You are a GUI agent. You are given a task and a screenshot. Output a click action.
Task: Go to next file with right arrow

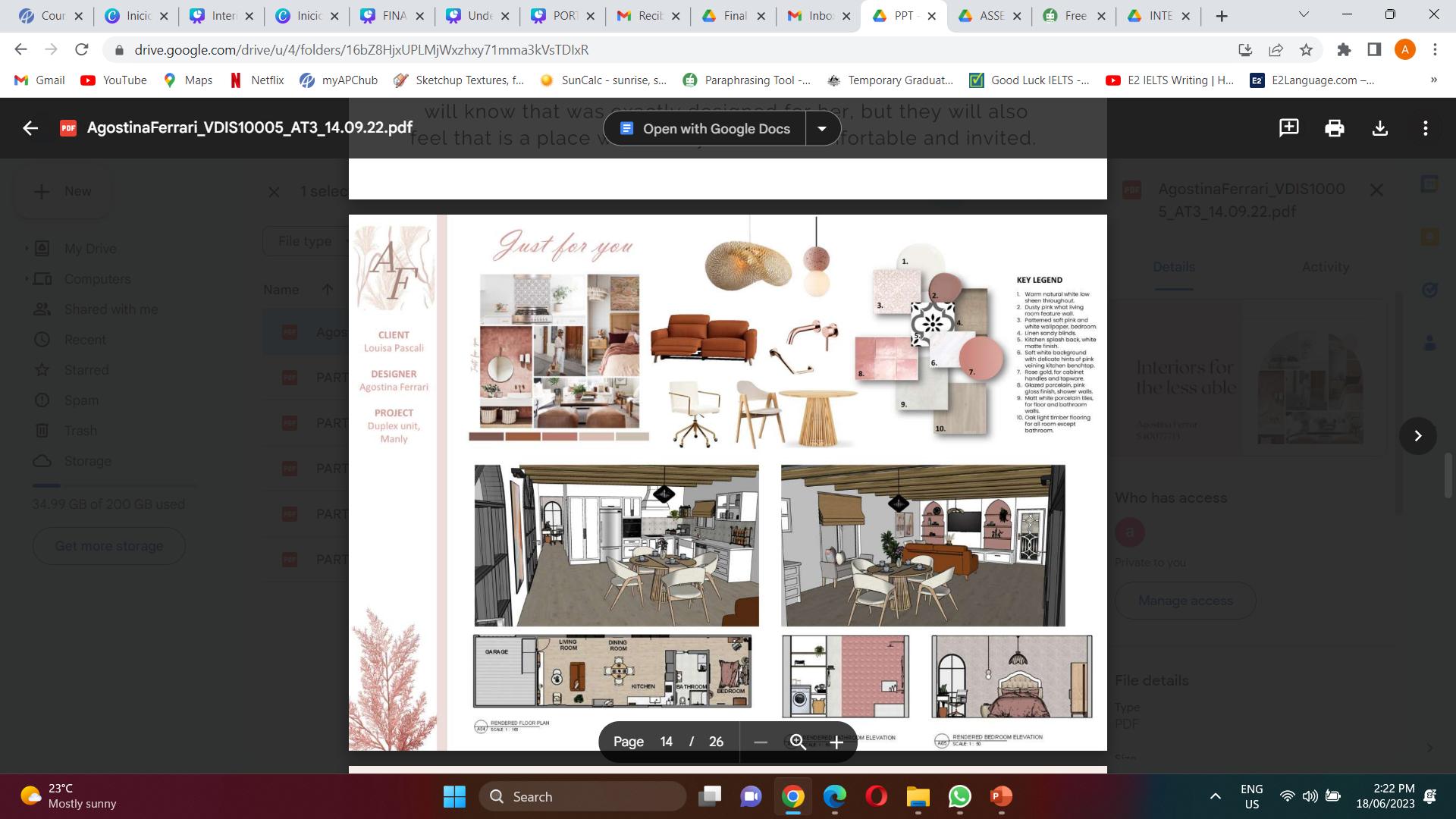1417,436
